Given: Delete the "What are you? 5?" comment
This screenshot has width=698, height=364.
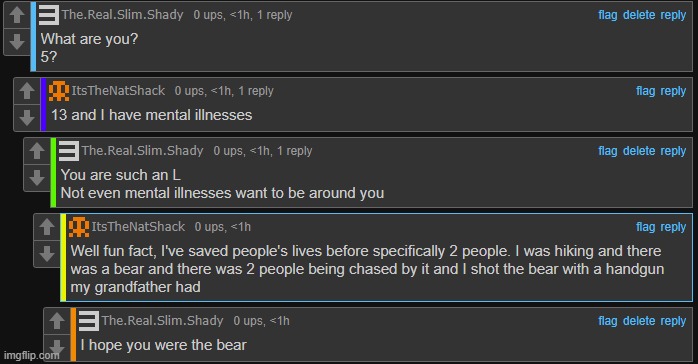Looking at the screenshot, I should (639, 15).
